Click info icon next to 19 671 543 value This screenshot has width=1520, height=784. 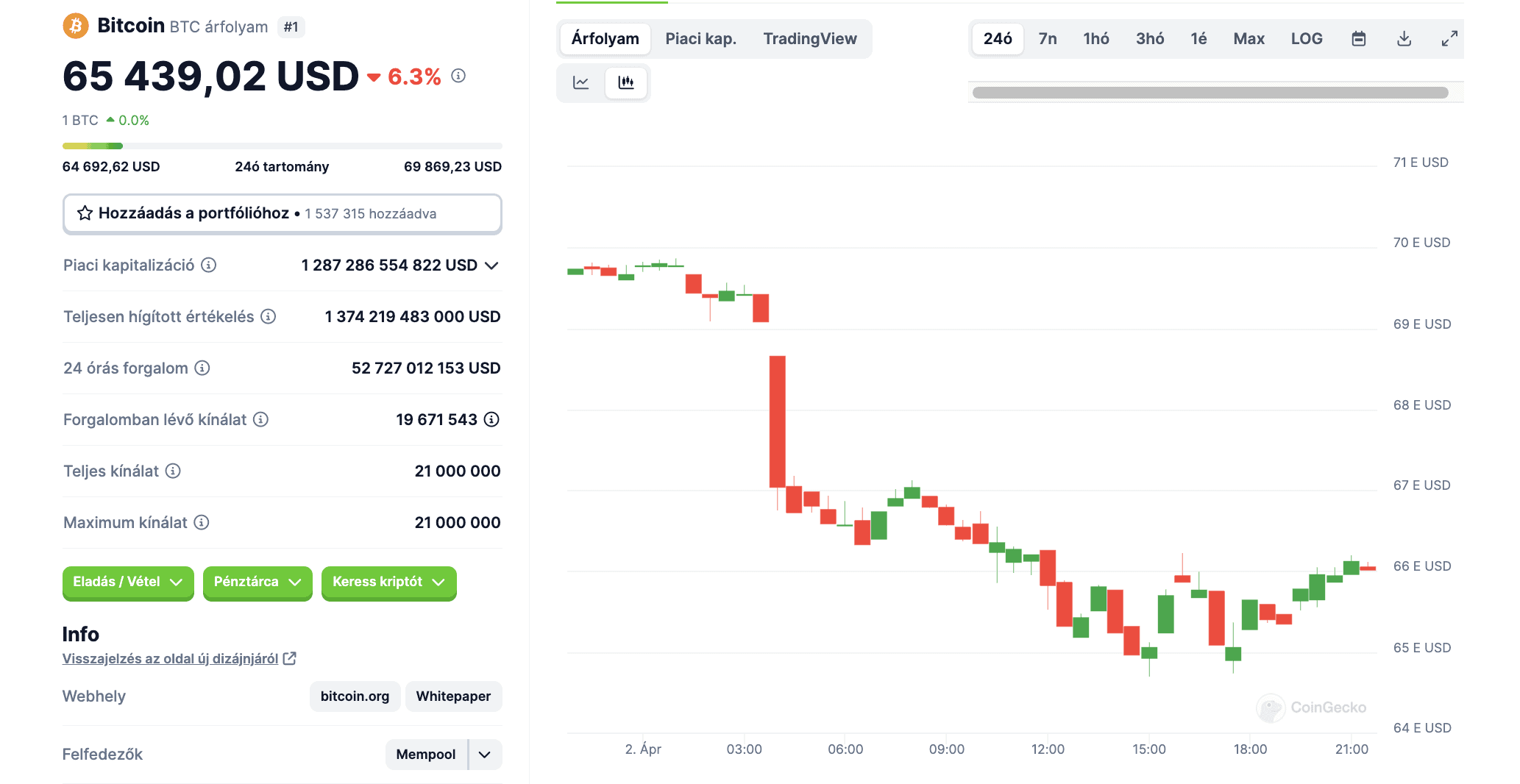coord(492,419)
